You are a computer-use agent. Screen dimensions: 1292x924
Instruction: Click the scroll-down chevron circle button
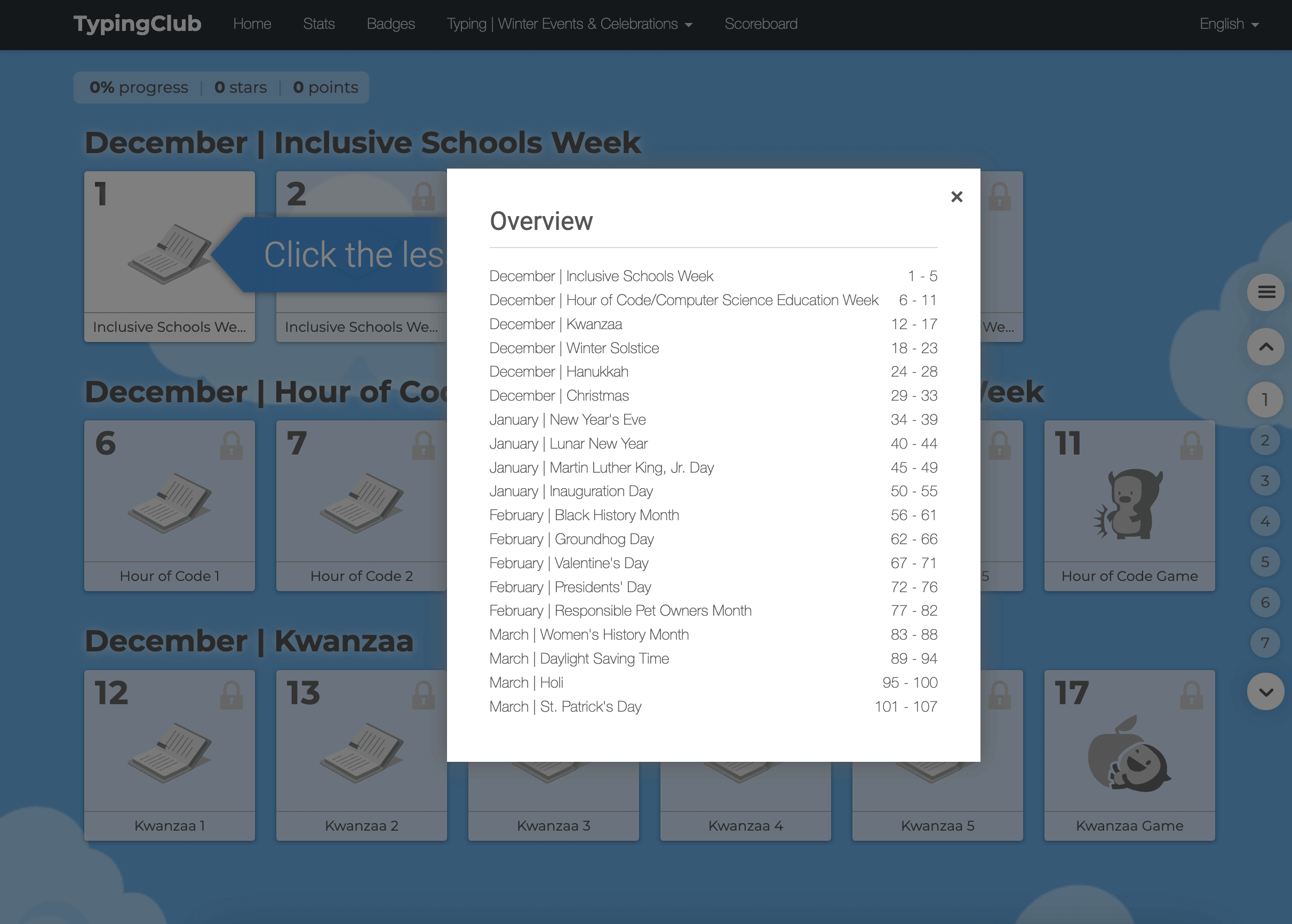point(1265,692)
